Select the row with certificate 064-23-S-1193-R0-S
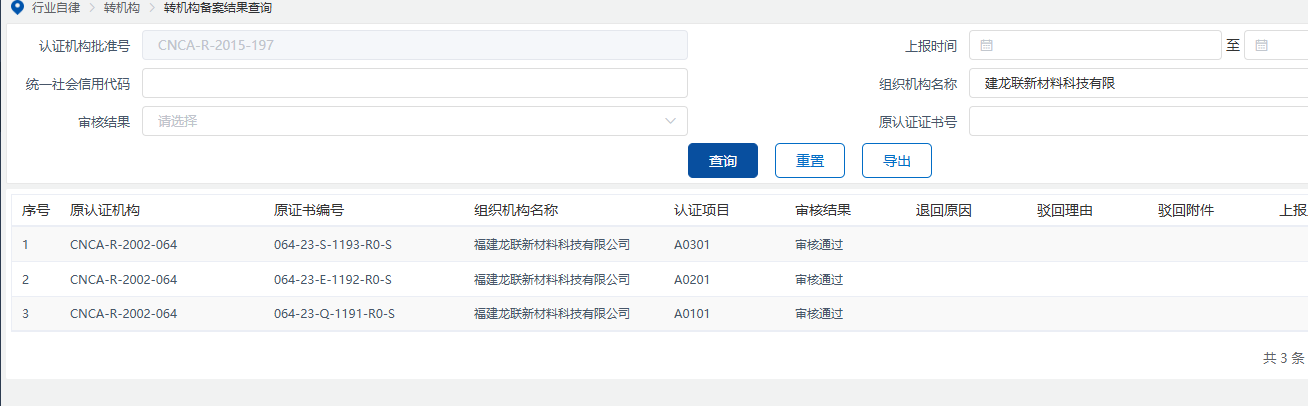 click(x=333, y=244)
